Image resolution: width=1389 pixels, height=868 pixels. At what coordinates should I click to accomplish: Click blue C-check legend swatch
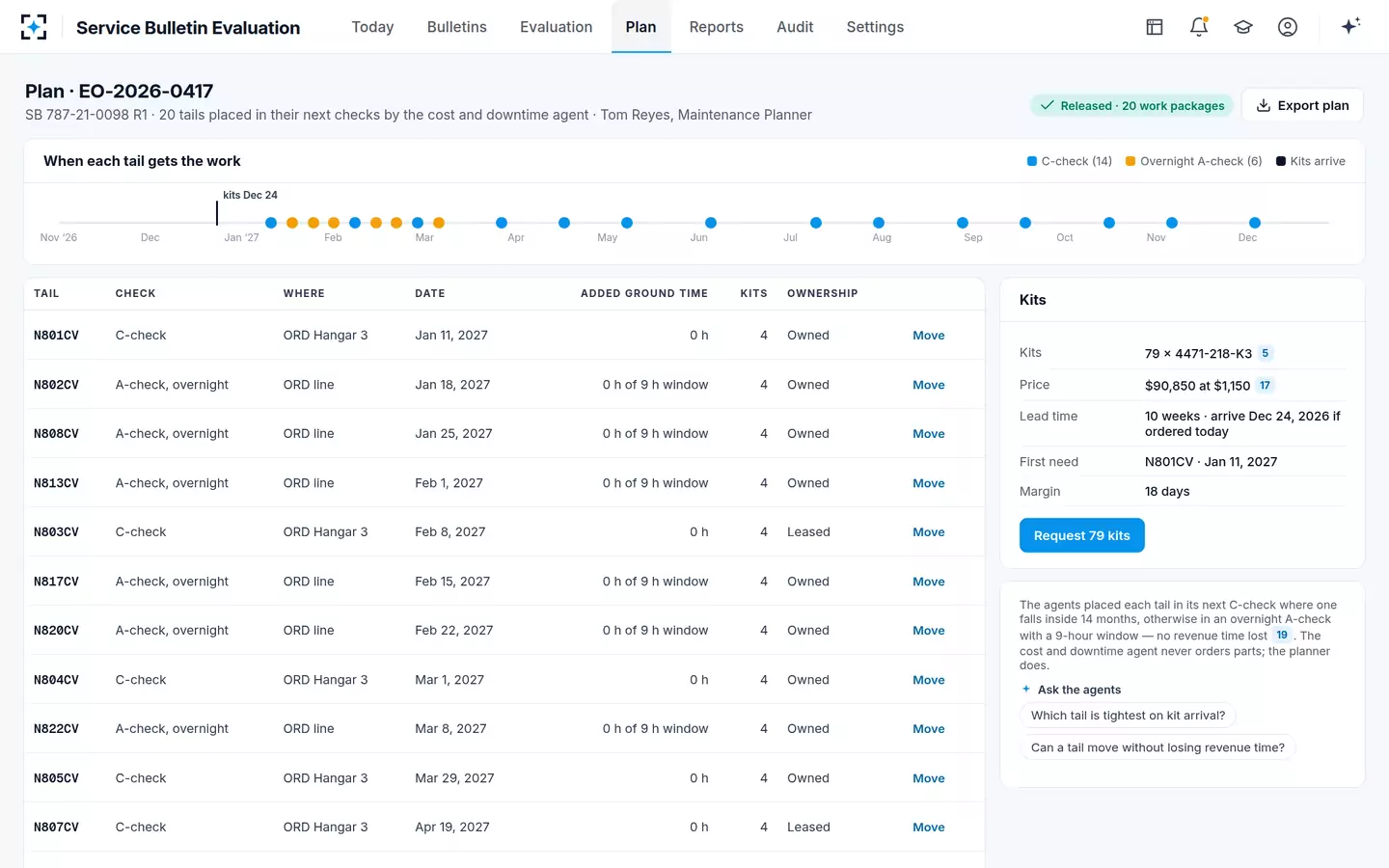(1032, 161)
